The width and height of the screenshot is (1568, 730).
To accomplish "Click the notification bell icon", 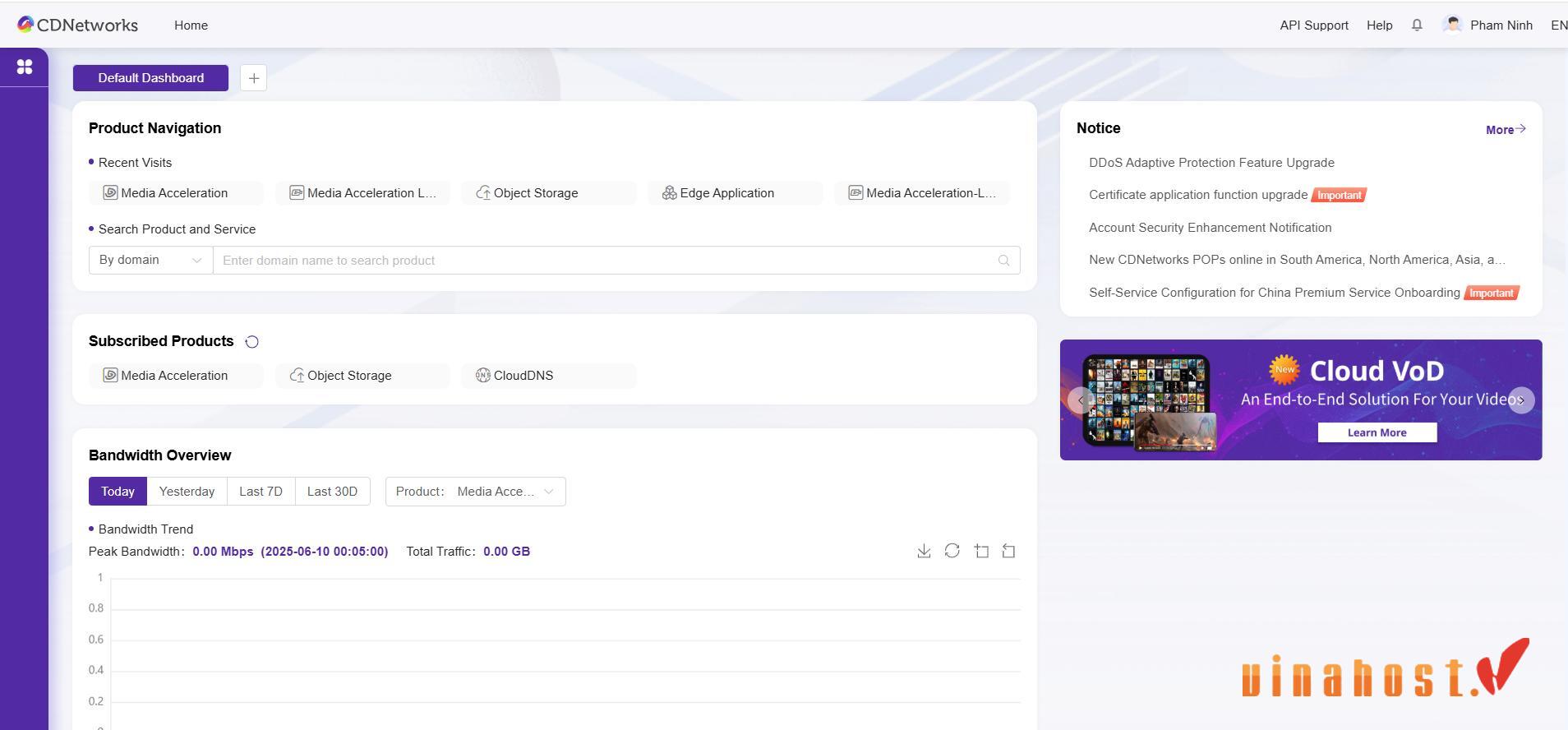I will 1417,25.
